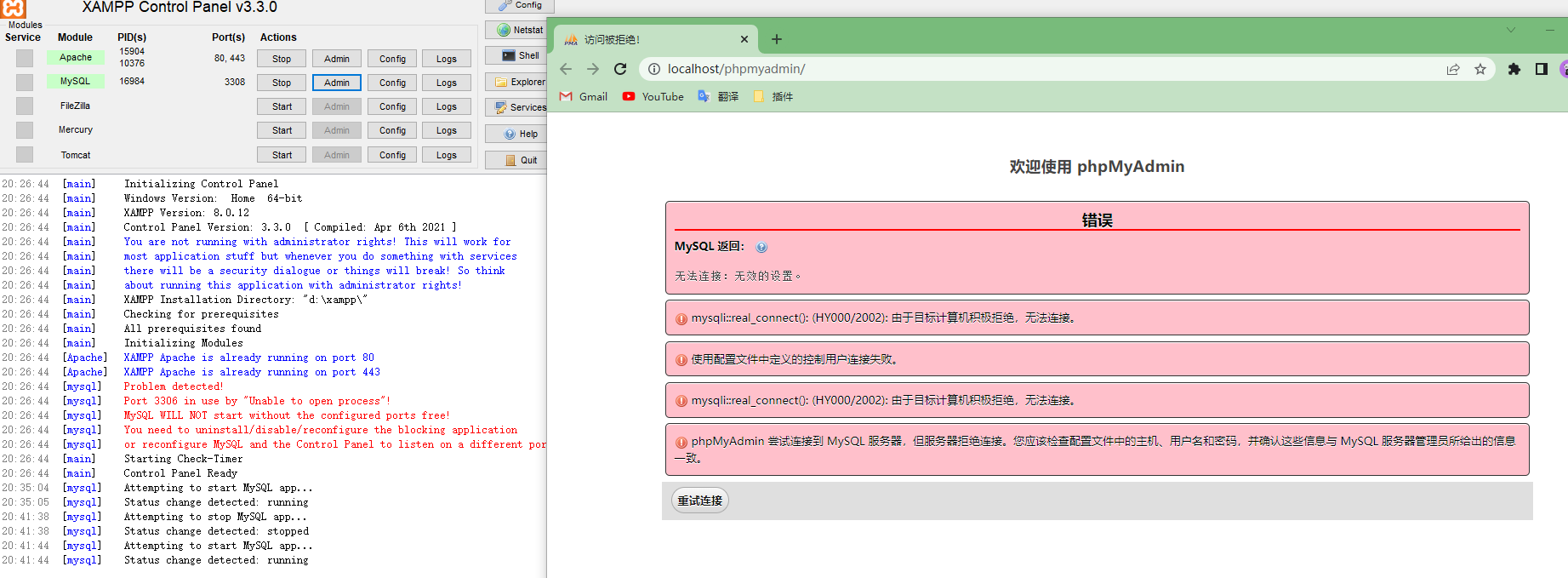Open the Netstat tool
Viewport: 1568px width, 578px height.
tap(516, 30)
